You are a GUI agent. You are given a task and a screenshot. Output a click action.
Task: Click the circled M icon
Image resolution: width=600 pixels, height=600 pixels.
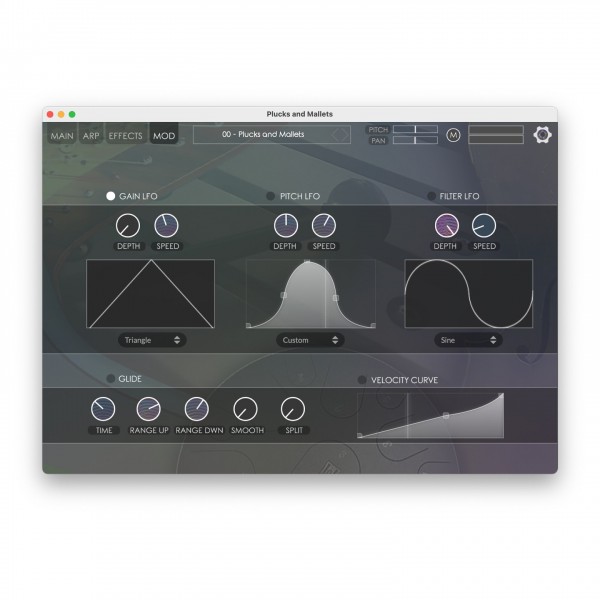tap(453, 135)
